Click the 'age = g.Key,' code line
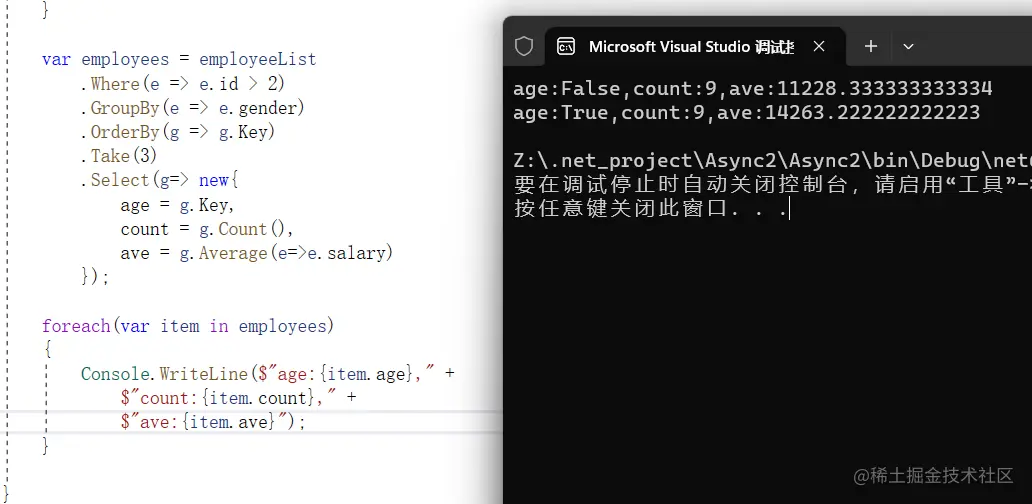The width and height of the screenshot is (1032, 504). 178,205
